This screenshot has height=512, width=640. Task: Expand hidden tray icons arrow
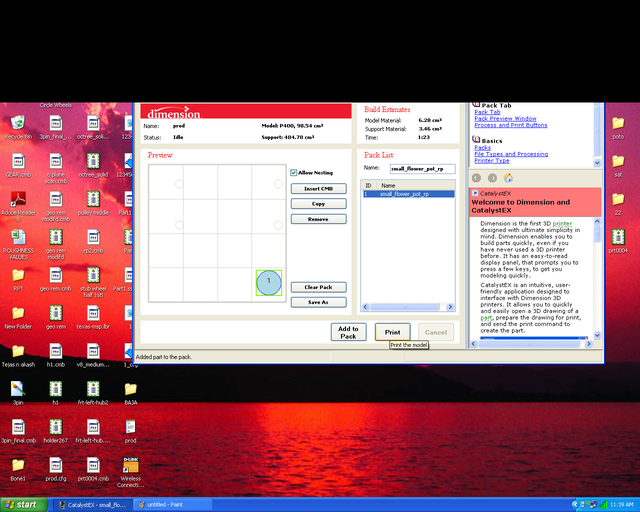575,505
